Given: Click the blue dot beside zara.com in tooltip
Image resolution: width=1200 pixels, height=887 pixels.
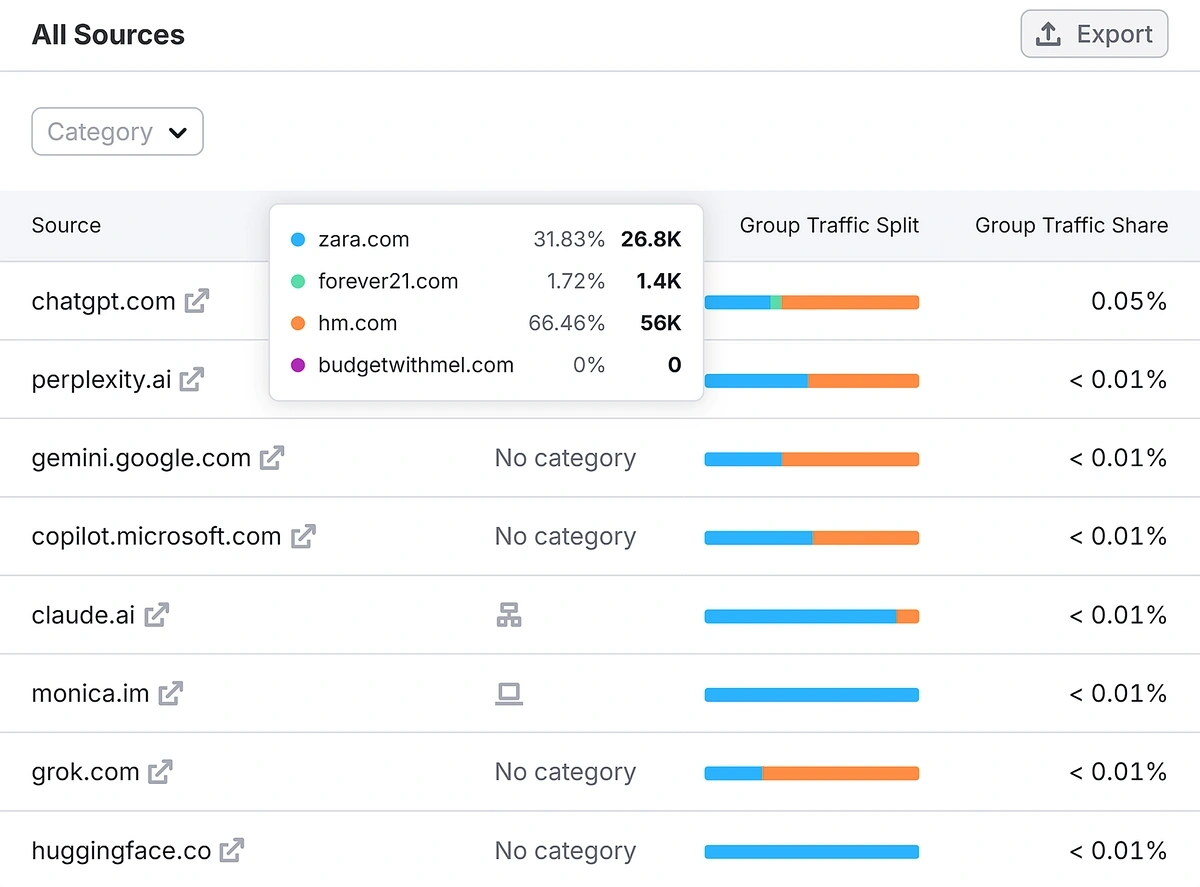Looking at the screenshot, I should 297,240.
